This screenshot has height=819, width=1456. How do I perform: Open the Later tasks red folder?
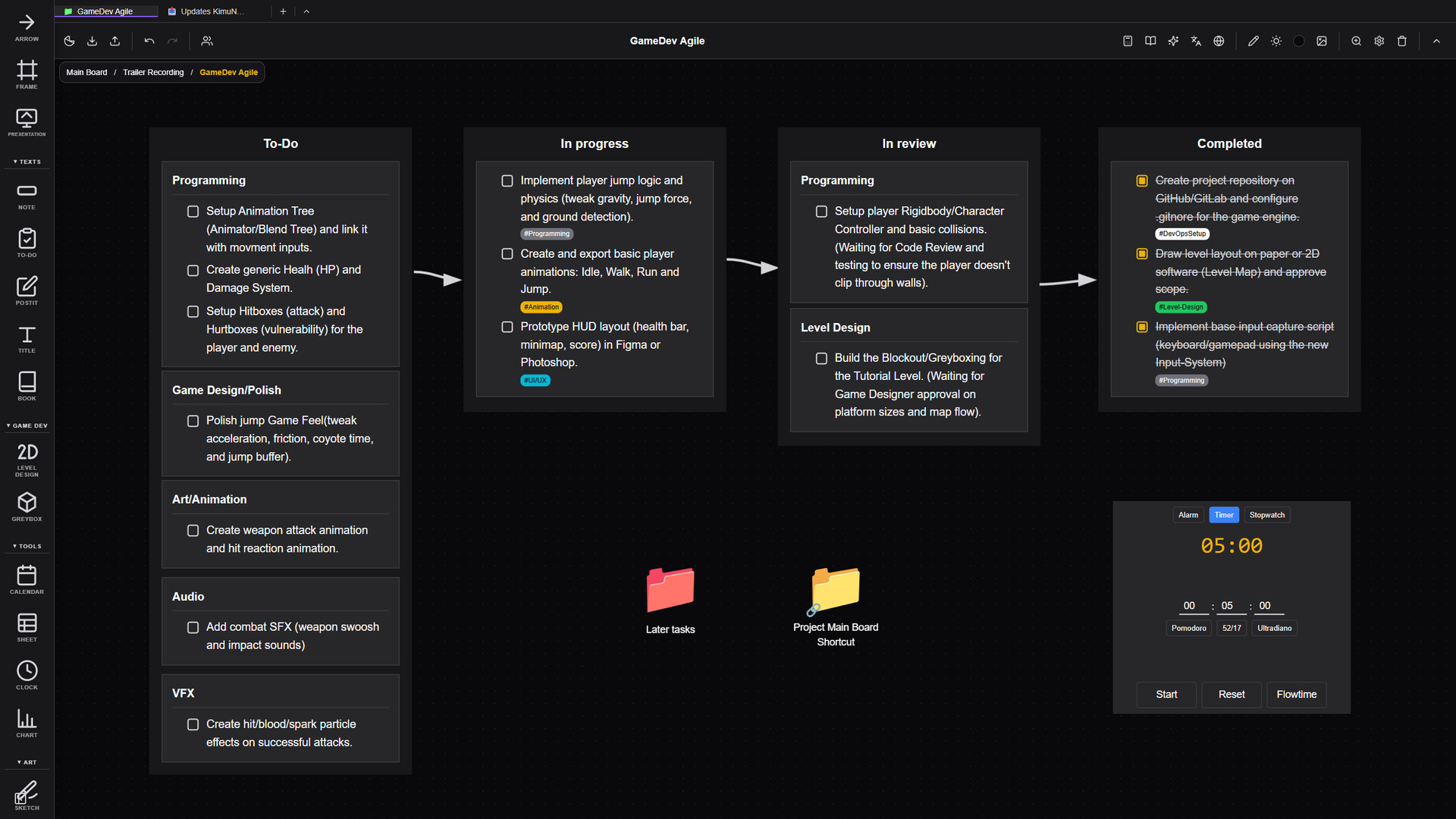(670, 600)
